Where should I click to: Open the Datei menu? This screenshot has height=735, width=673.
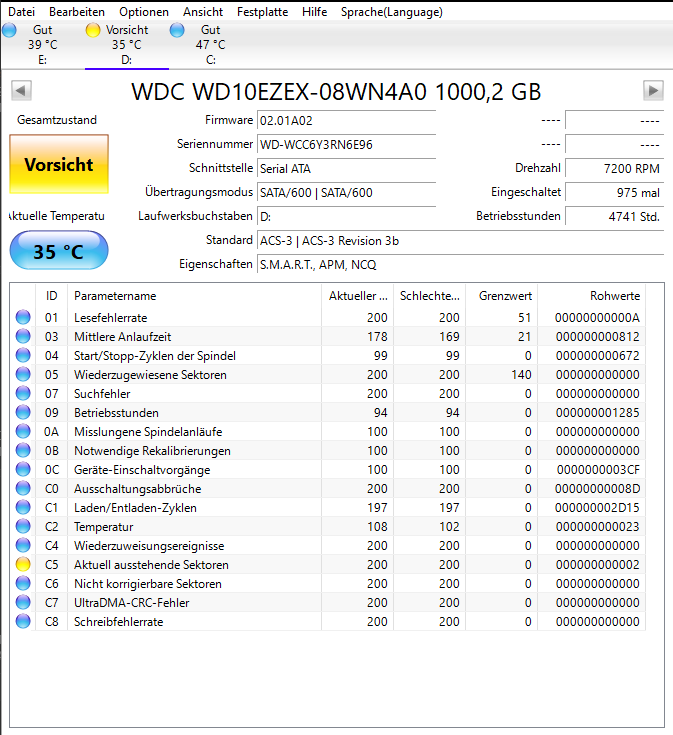22,12
